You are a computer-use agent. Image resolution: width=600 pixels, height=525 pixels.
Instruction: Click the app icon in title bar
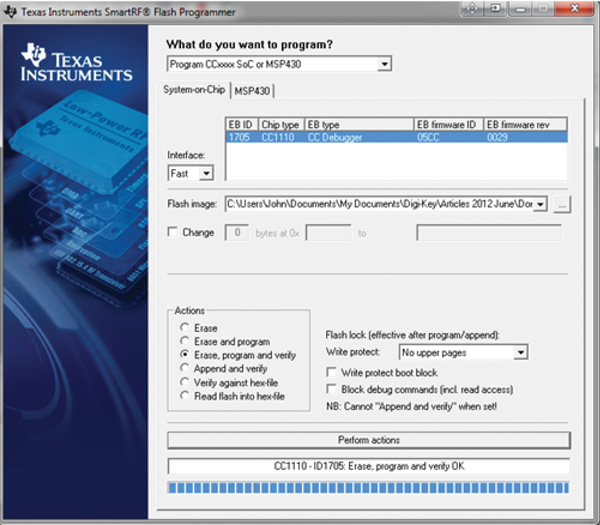[x=12, y=9]
